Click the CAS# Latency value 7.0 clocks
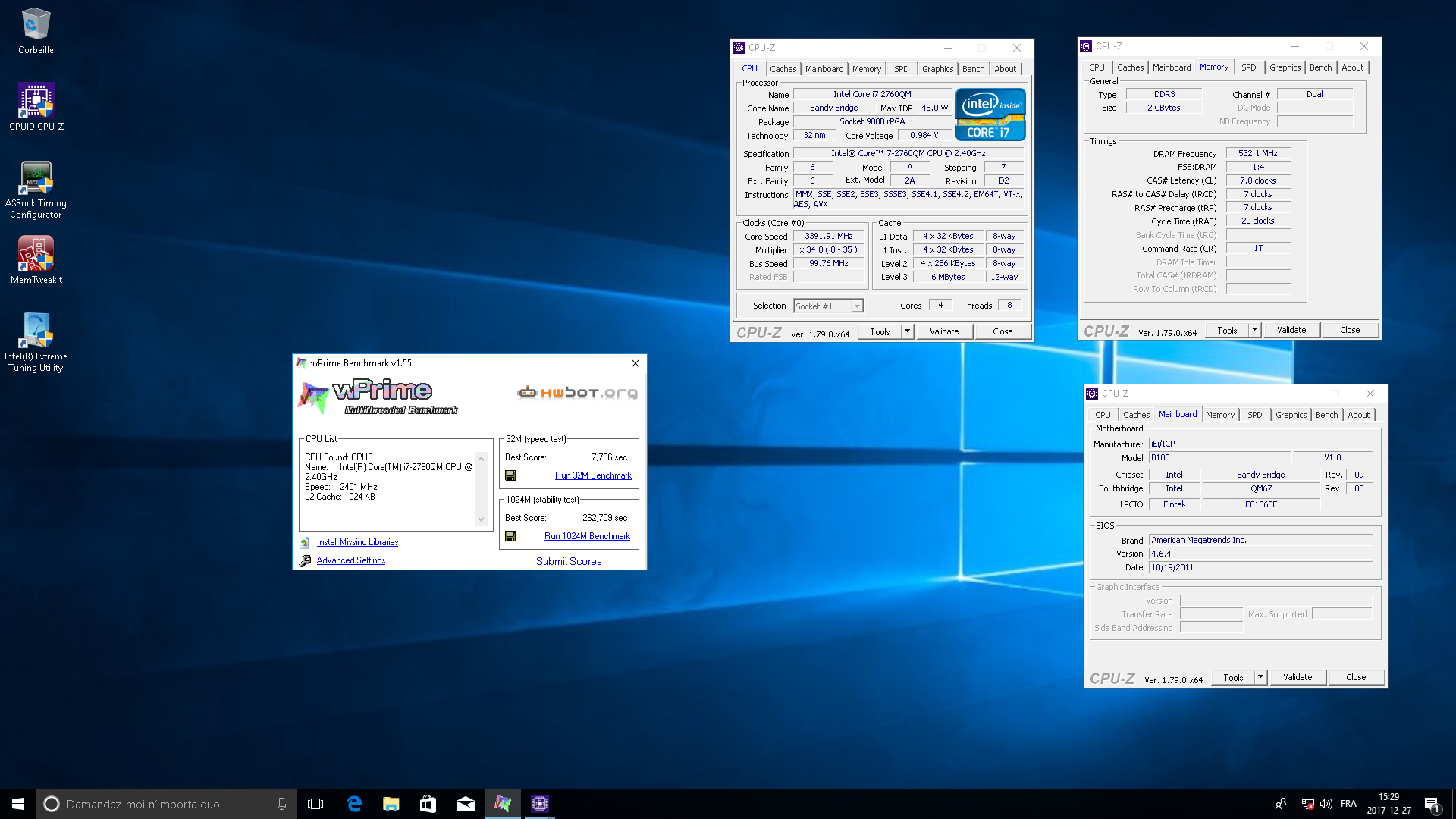Screen dimensions: 1456x819 point(1258,180)
